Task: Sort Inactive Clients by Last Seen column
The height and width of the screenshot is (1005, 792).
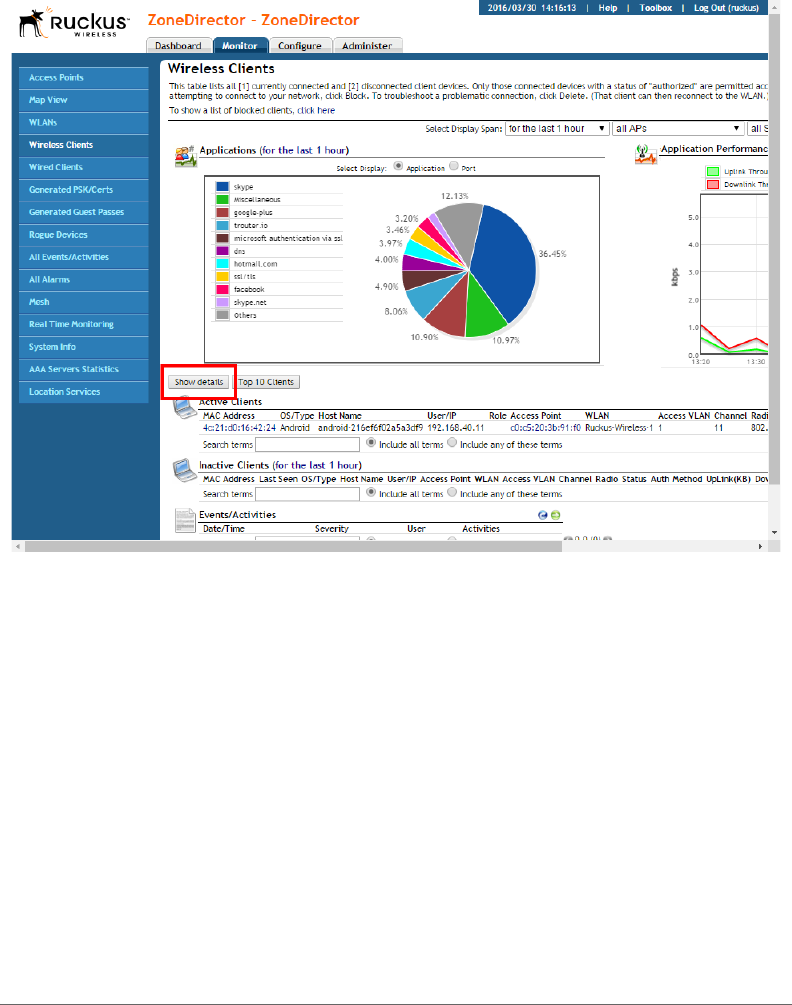Action: point(278,479)
